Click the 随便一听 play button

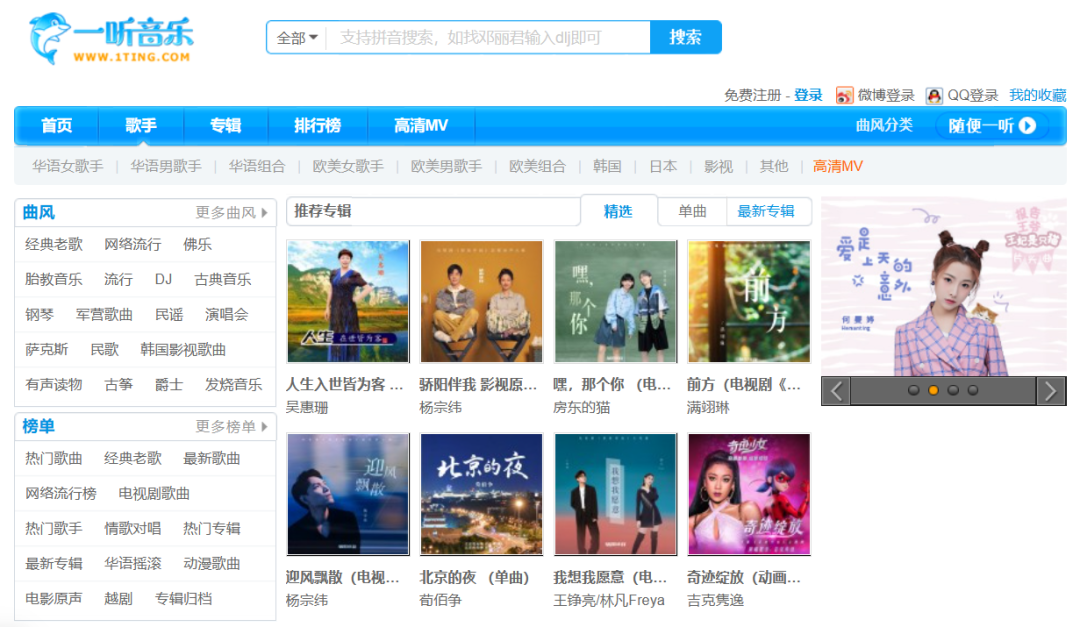click(992, 125)
